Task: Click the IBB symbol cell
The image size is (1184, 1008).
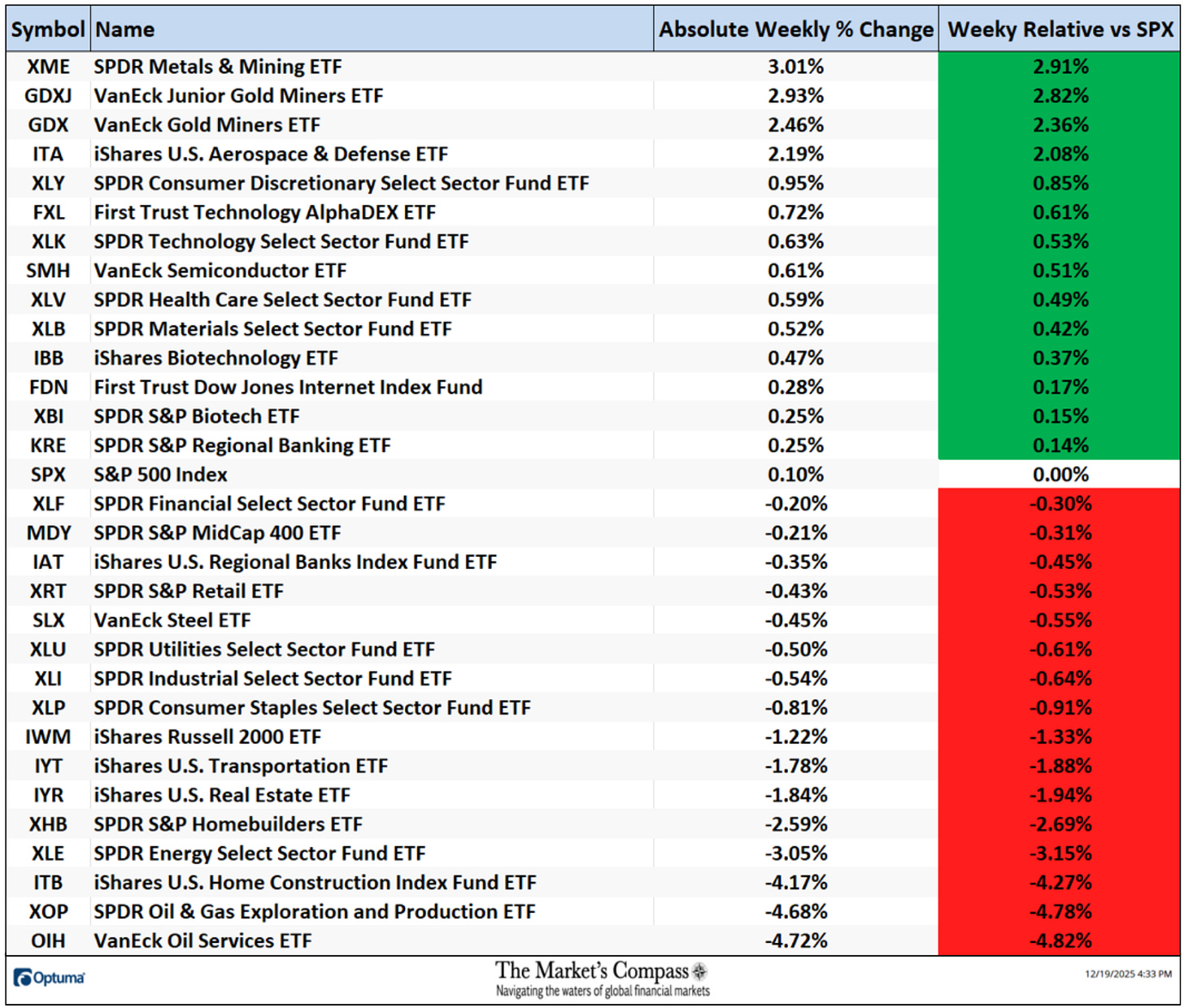Action: (x=48, y=358)
